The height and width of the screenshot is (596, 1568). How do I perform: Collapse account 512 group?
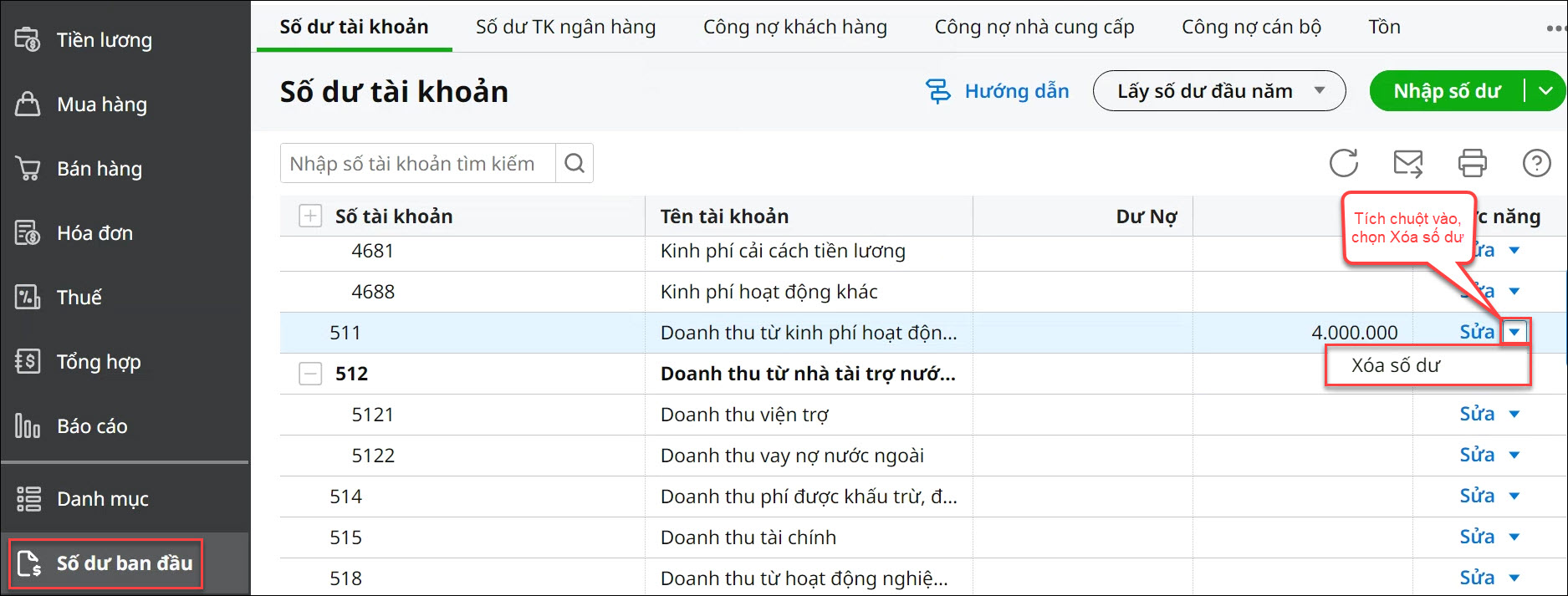tap(310, 374)
